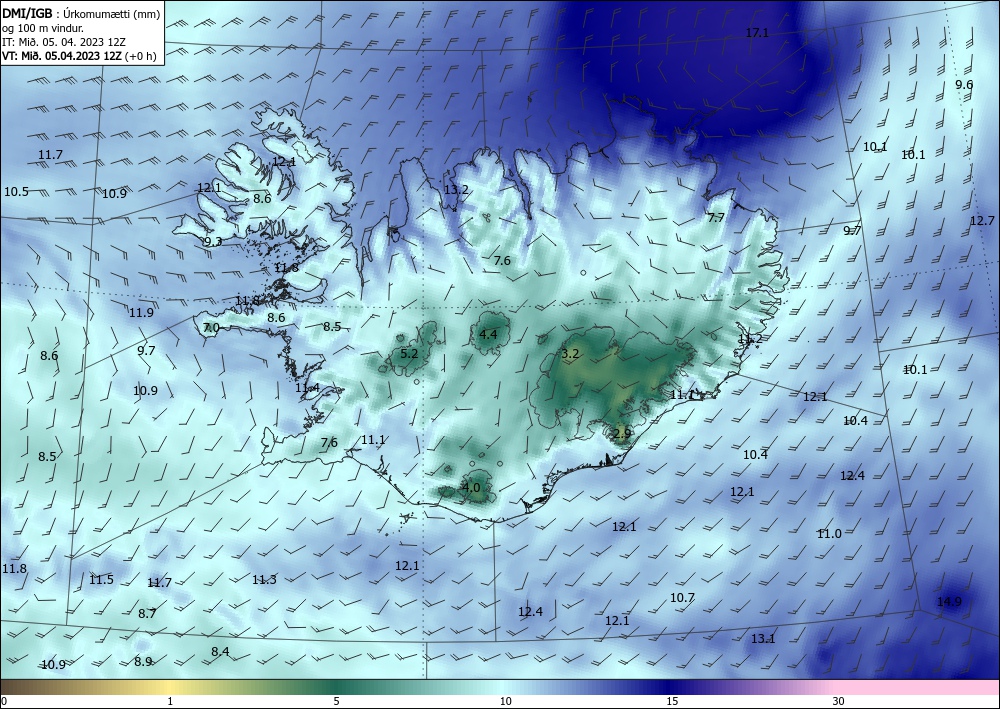The image size is (1000, 709).
Task: Click the 12.7 value on the map
Action: tap(982, 221)
